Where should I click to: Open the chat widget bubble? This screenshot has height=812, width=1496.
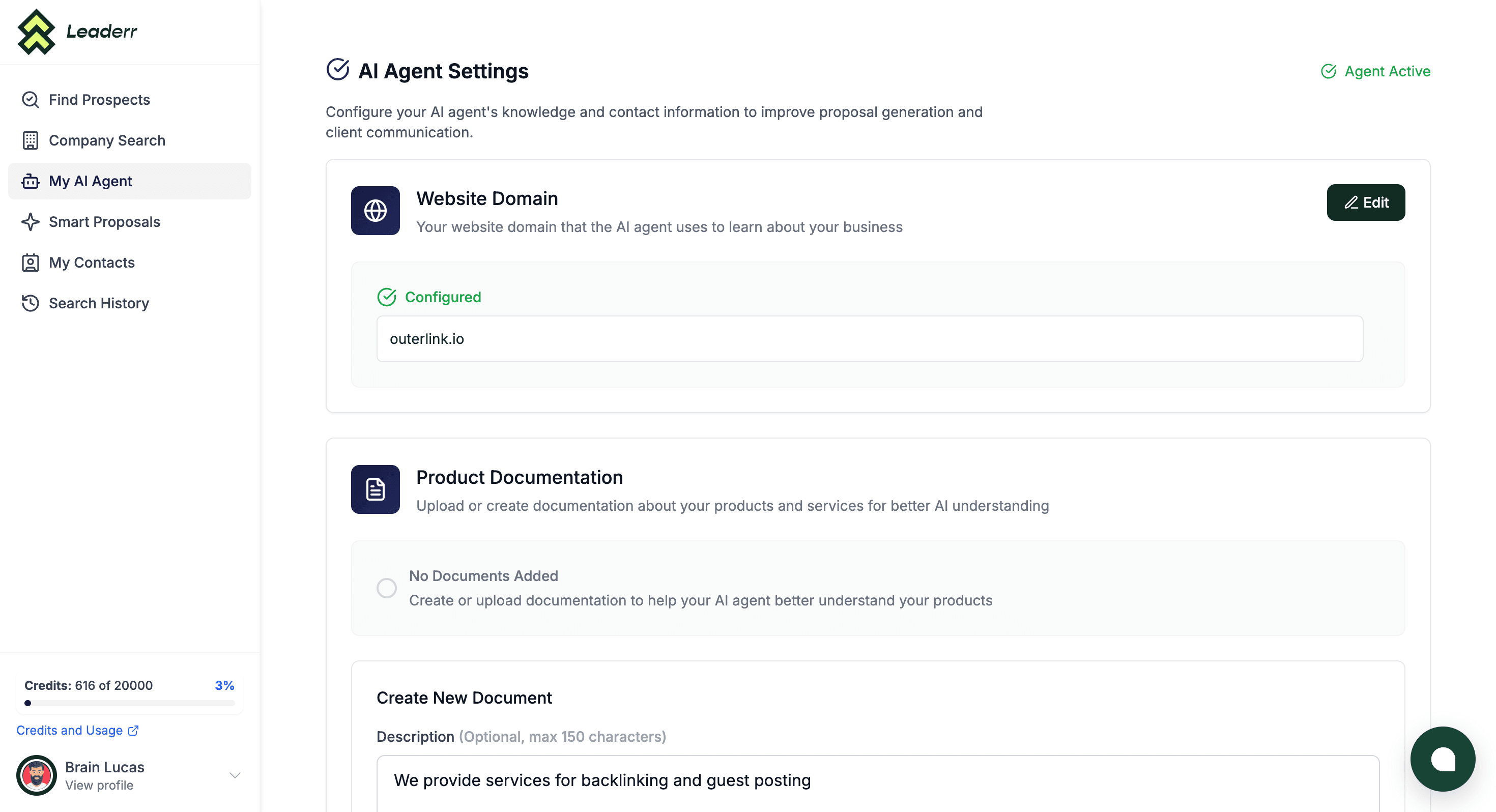(1443, 759)
